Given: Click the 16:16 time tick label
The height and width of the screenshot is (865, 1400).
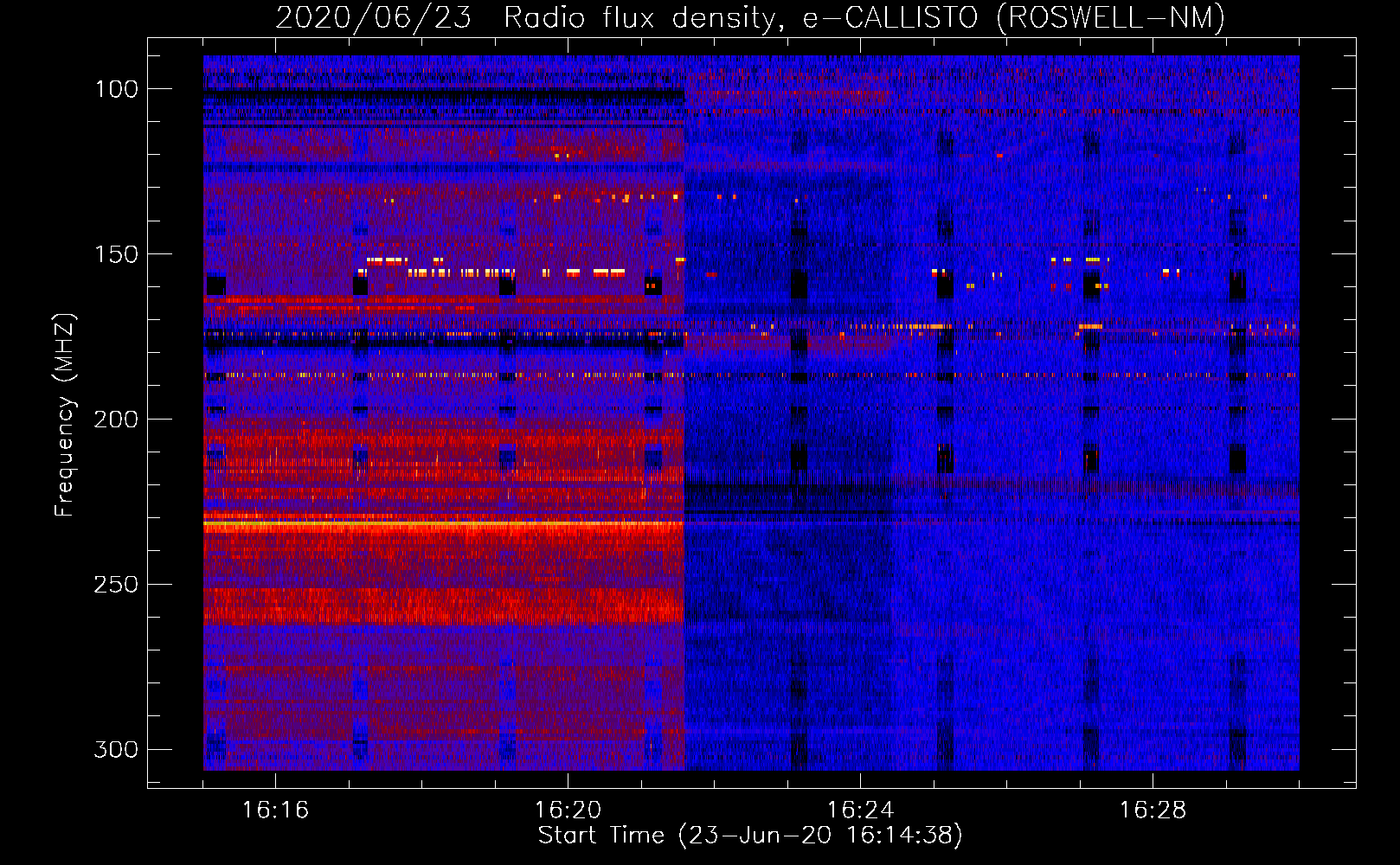Looking at the screenshot, I should click(275, 811).
